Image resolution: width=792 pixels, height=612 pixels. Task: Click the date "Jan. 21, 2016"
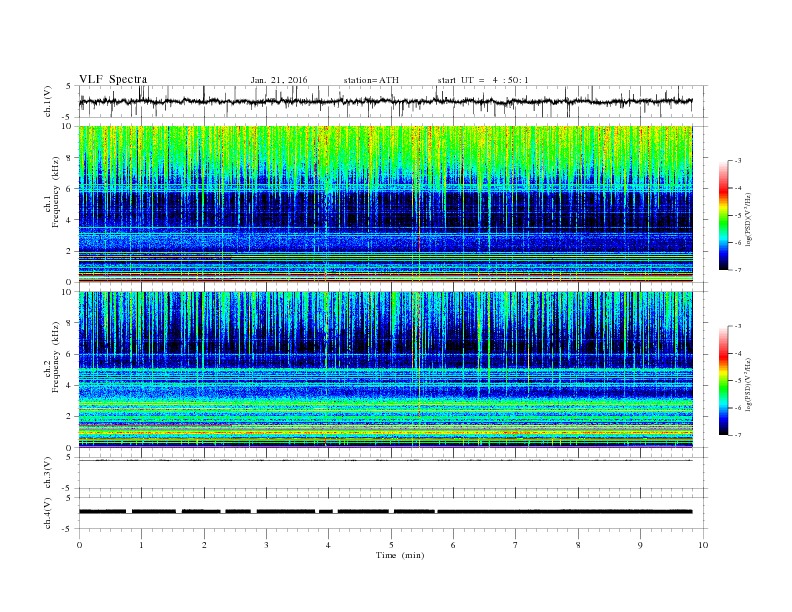(279, 80)
